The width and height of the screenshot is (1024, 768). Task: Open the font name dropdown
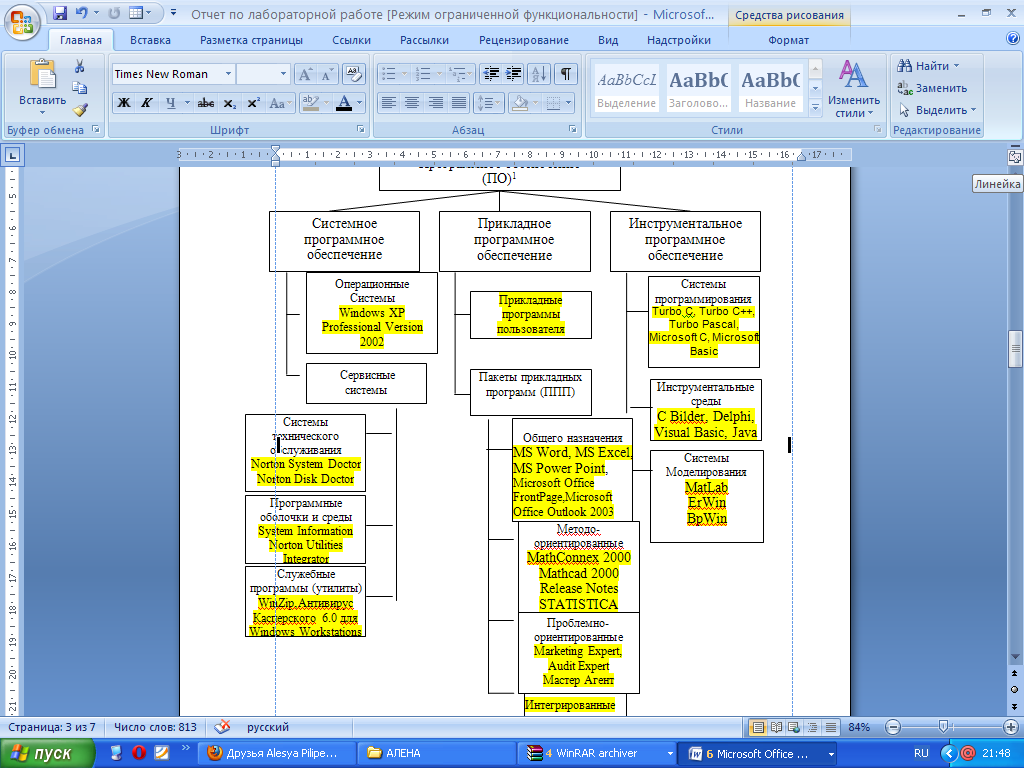(x=228, y=74)
